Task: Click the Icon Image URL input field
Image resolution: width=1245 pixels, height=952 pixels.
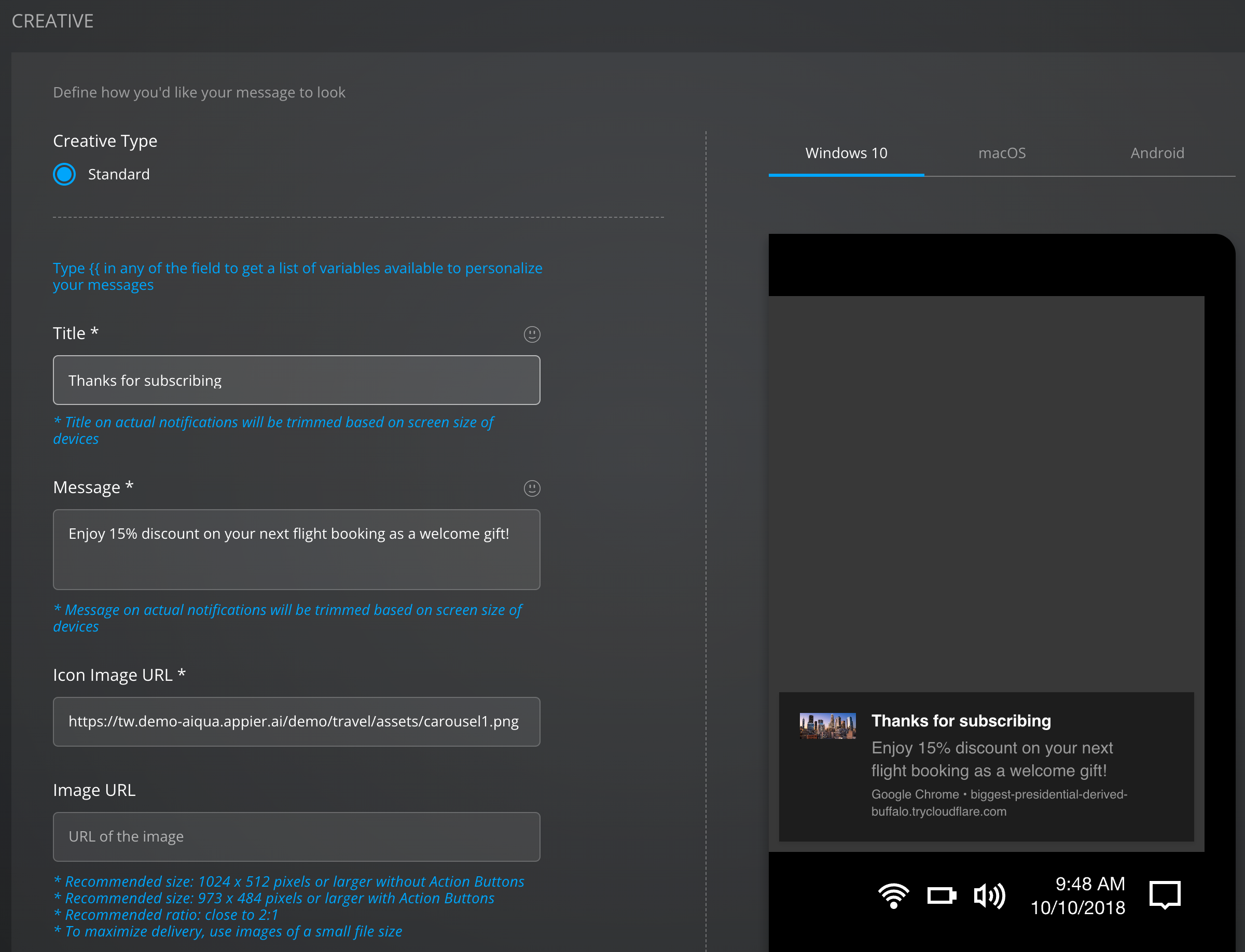Action: [296, 721]
